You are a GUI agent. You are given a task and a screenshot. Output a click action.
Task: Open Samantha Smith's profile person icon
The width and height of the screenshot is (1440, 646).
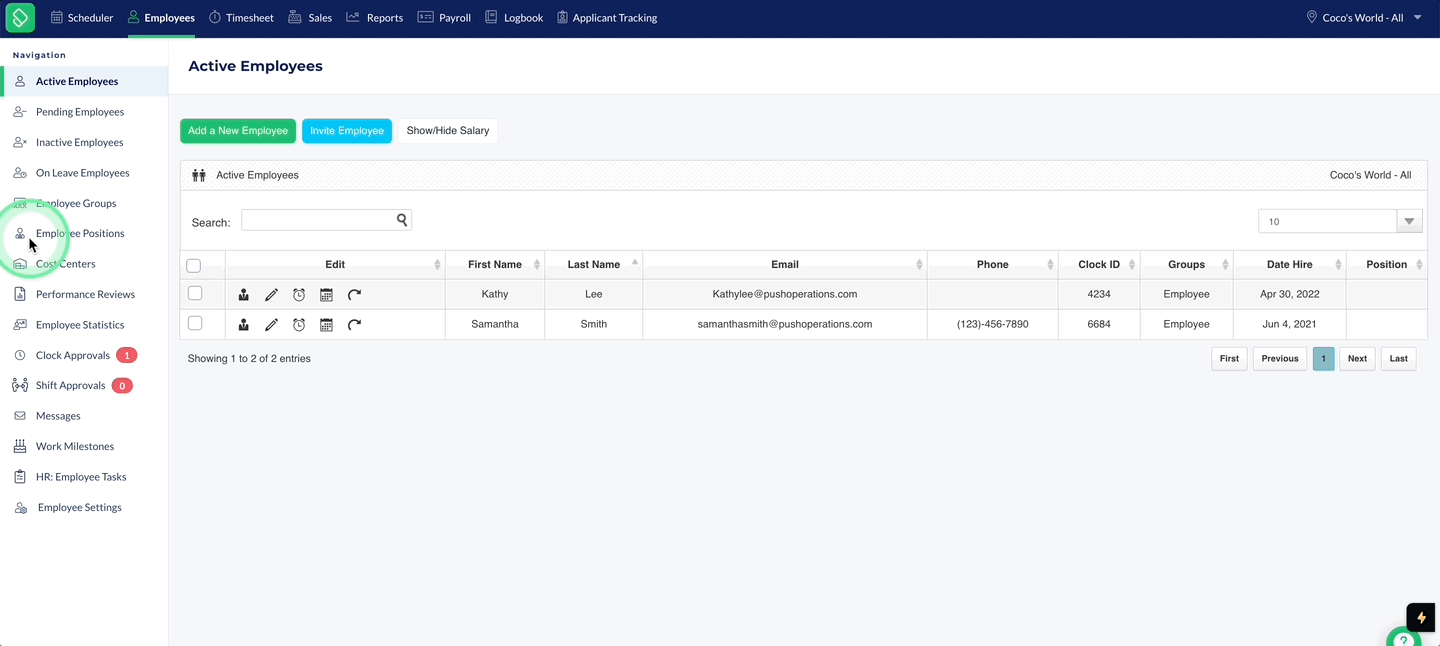pyautogui.click(x=244, y=324)
